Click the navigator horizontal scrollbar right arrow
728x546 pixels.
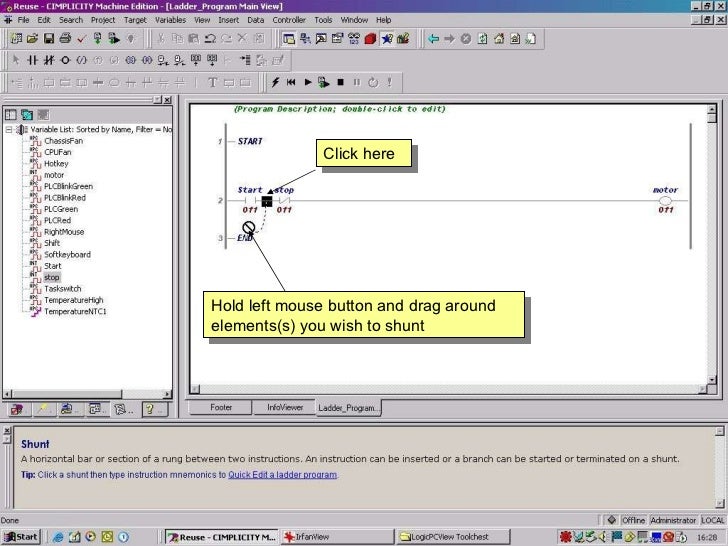tap(168, 394)
